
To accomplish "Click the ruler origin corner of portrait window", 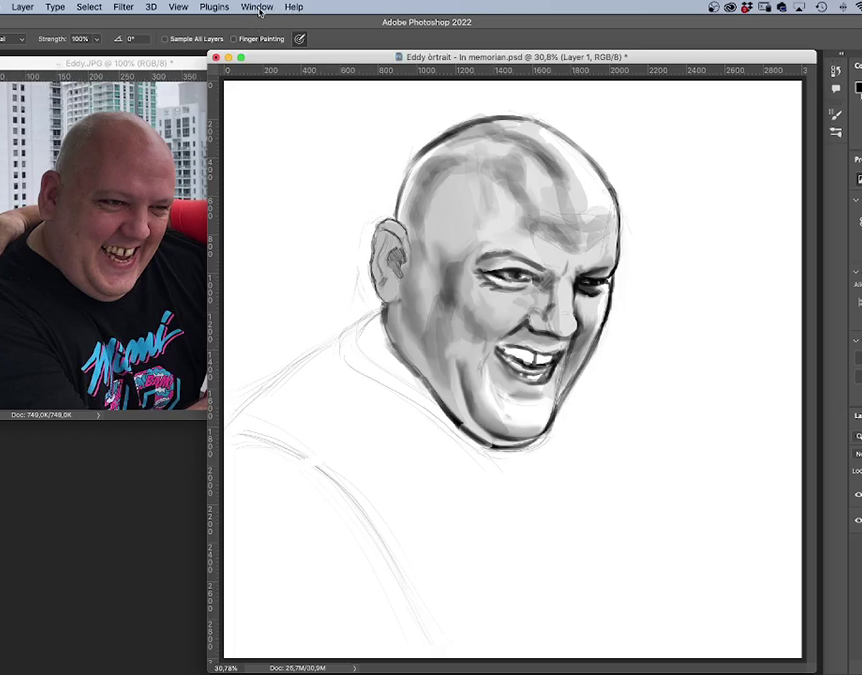I will [x=214, y=71].
